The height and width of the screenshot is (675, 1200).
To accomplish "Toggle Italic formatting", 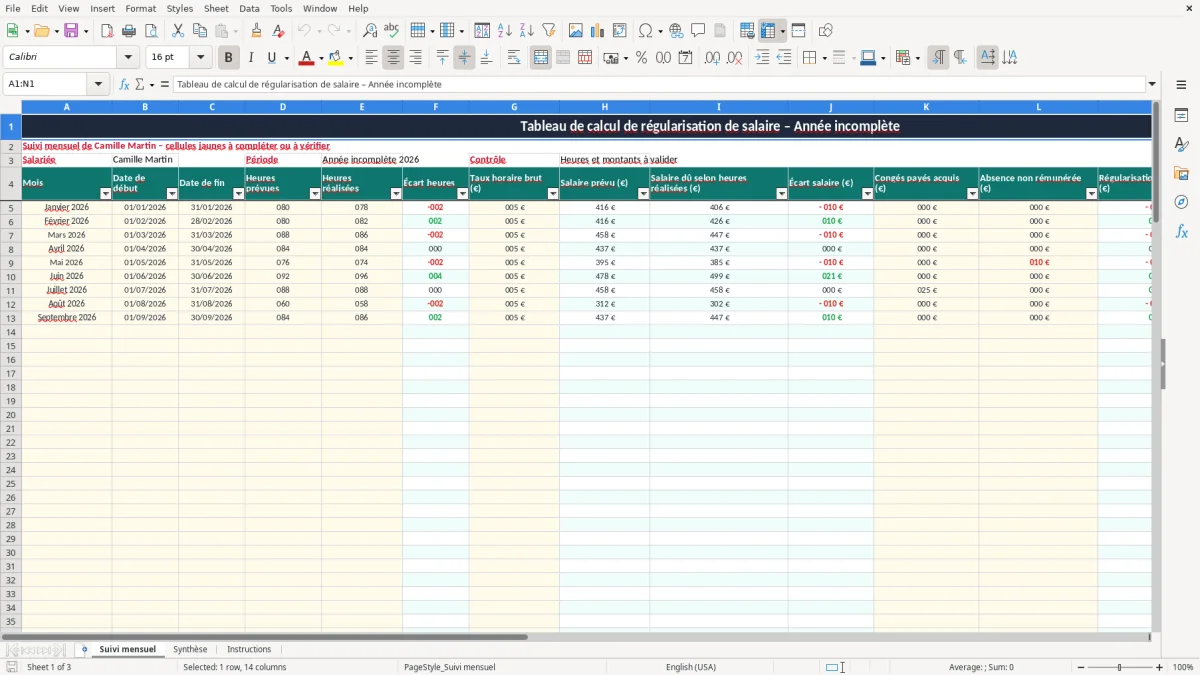I will pos(251,58).
